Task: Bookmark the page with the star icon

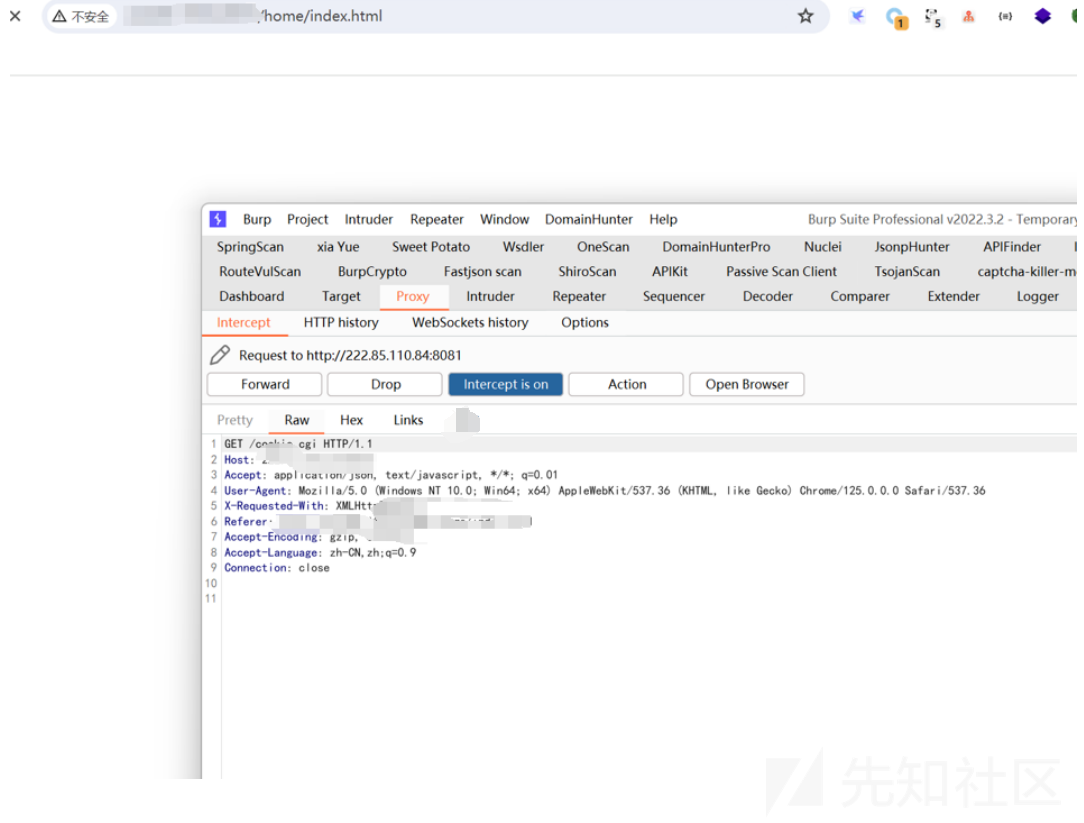Action: 805,16
